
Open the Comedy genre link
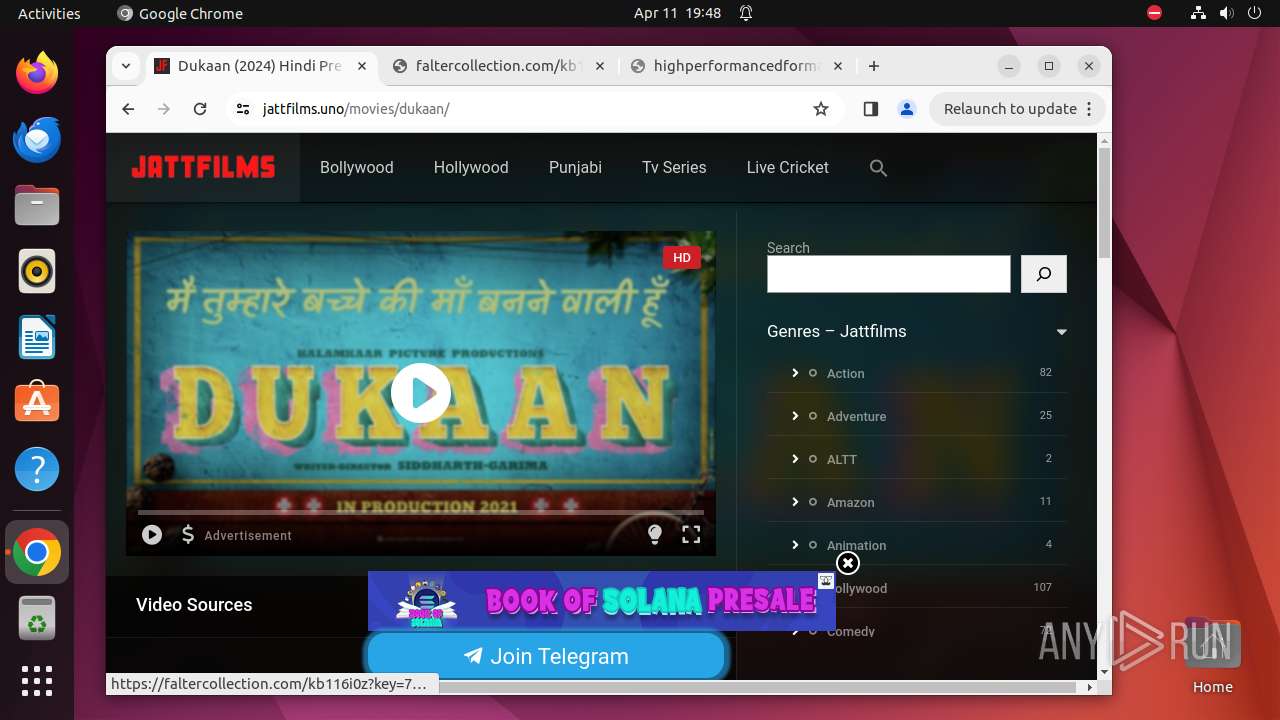tap(850, 631)
